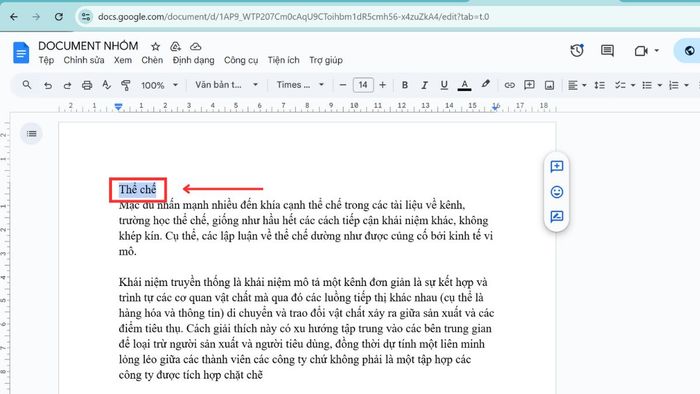Undo last action
The image size is (700, 394).
coord(48,85)
